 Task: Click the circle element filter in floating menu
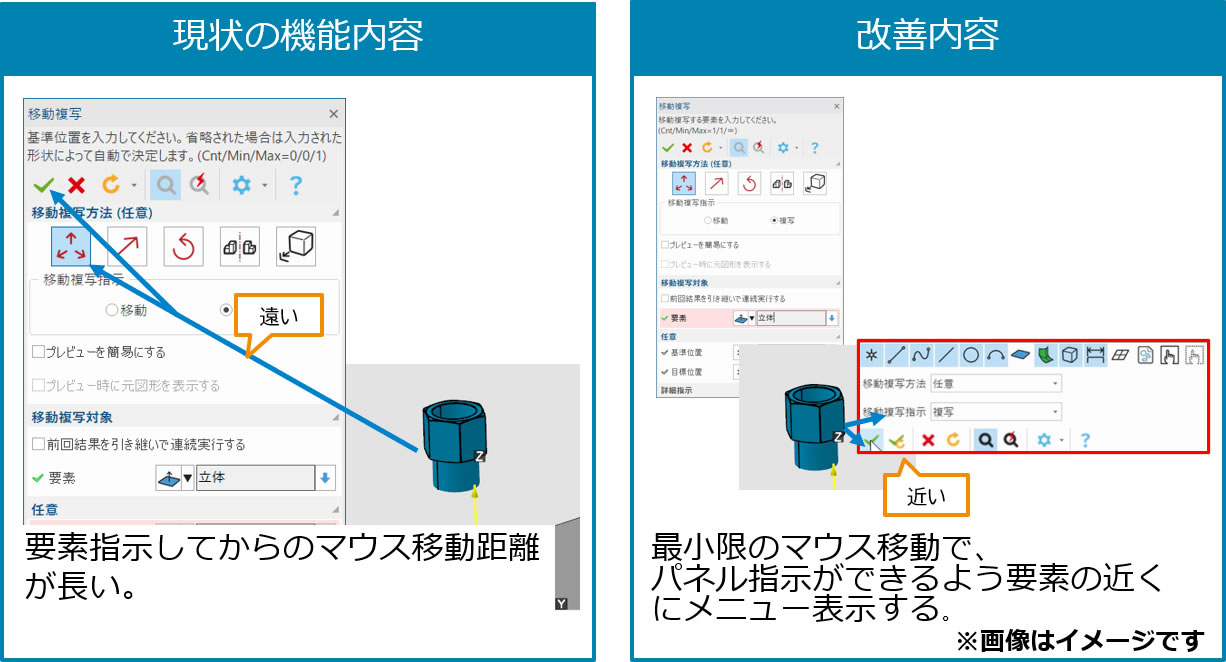[970, 354]
